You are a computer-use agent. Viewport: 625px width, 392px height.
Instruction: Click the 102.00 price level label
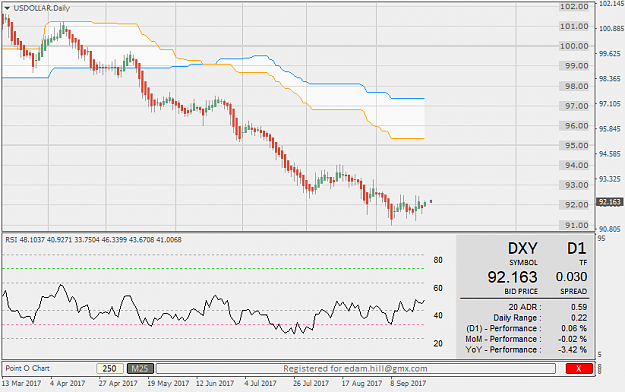pyautogui.click(x=574, y=6)
